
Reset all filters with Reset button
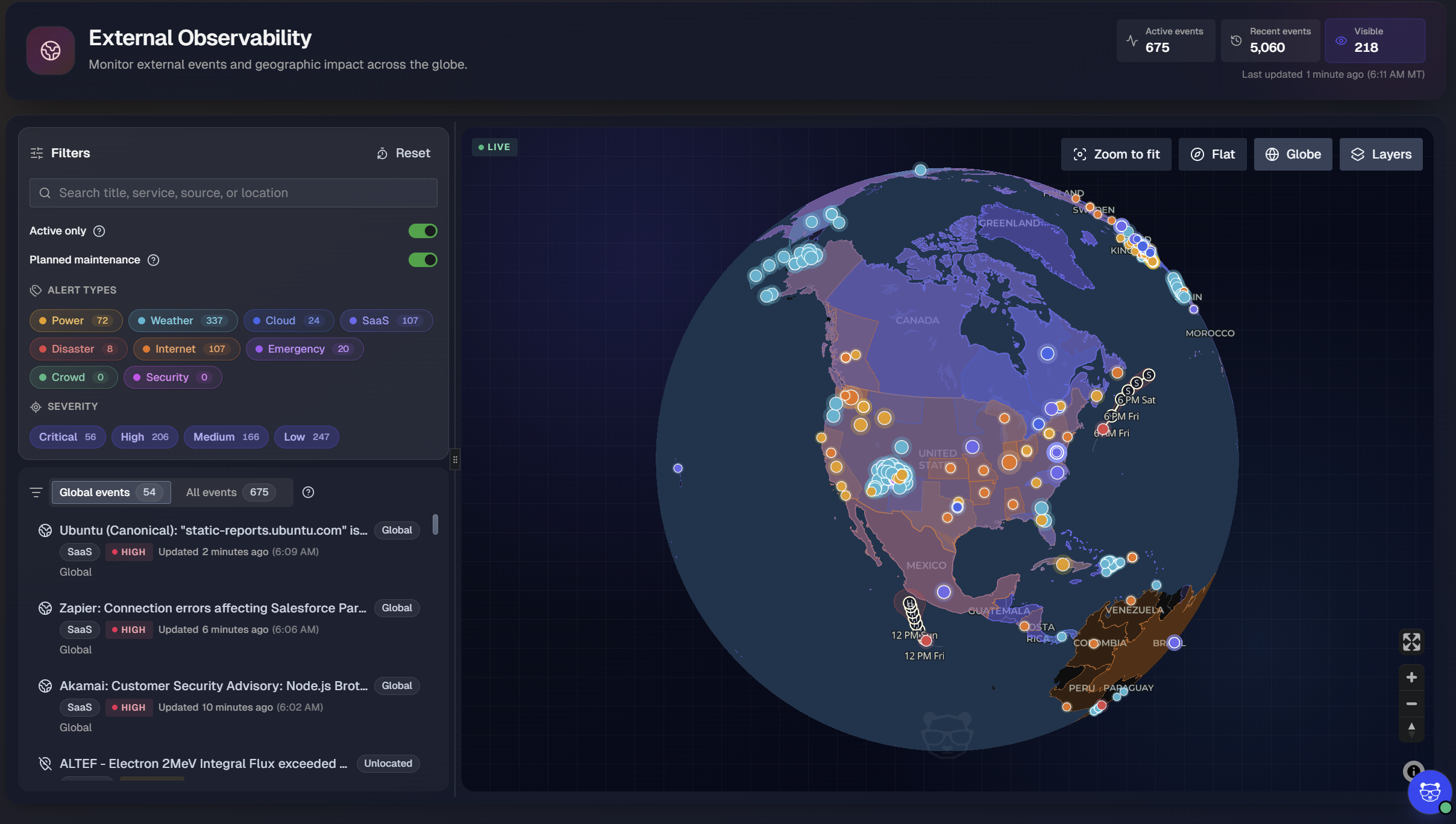(x=403, y=153)
